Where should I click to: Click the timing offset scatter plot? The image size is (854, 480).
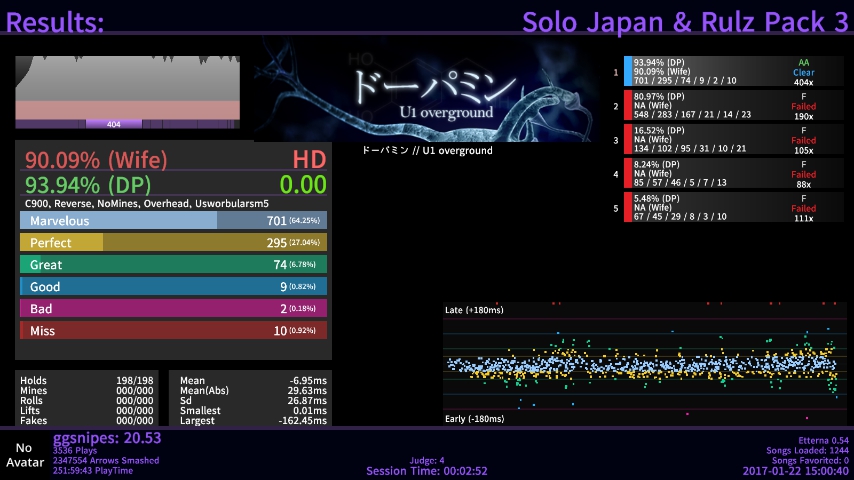[x=644, y=364]
